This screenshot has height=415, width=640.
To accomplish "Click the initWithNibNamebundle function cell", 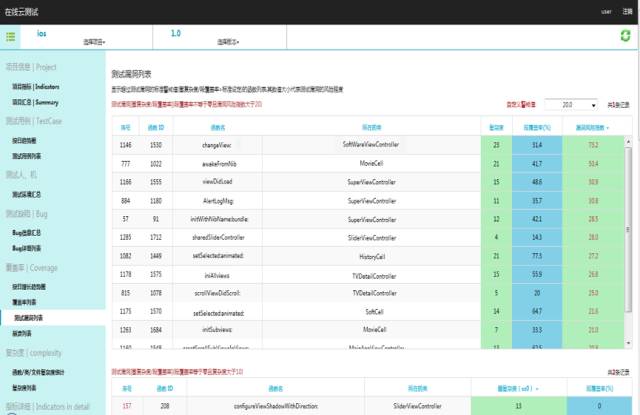I will pyautogui.click(x=219, y=219).
